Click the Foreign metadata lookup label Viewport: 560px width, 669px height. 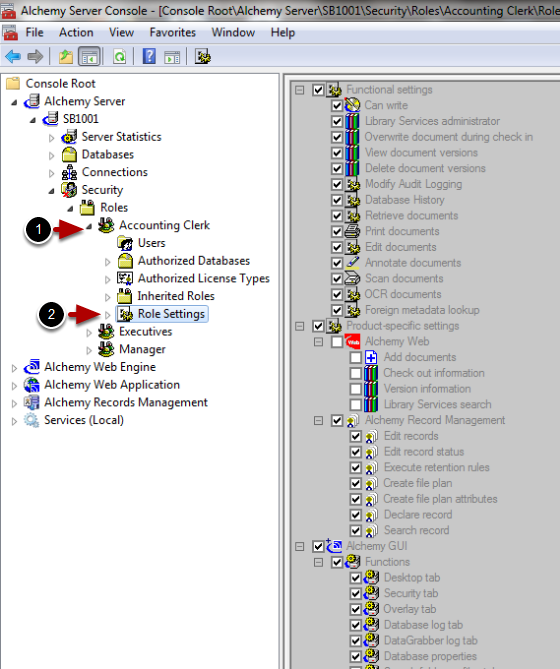click(x=422, y=310)
